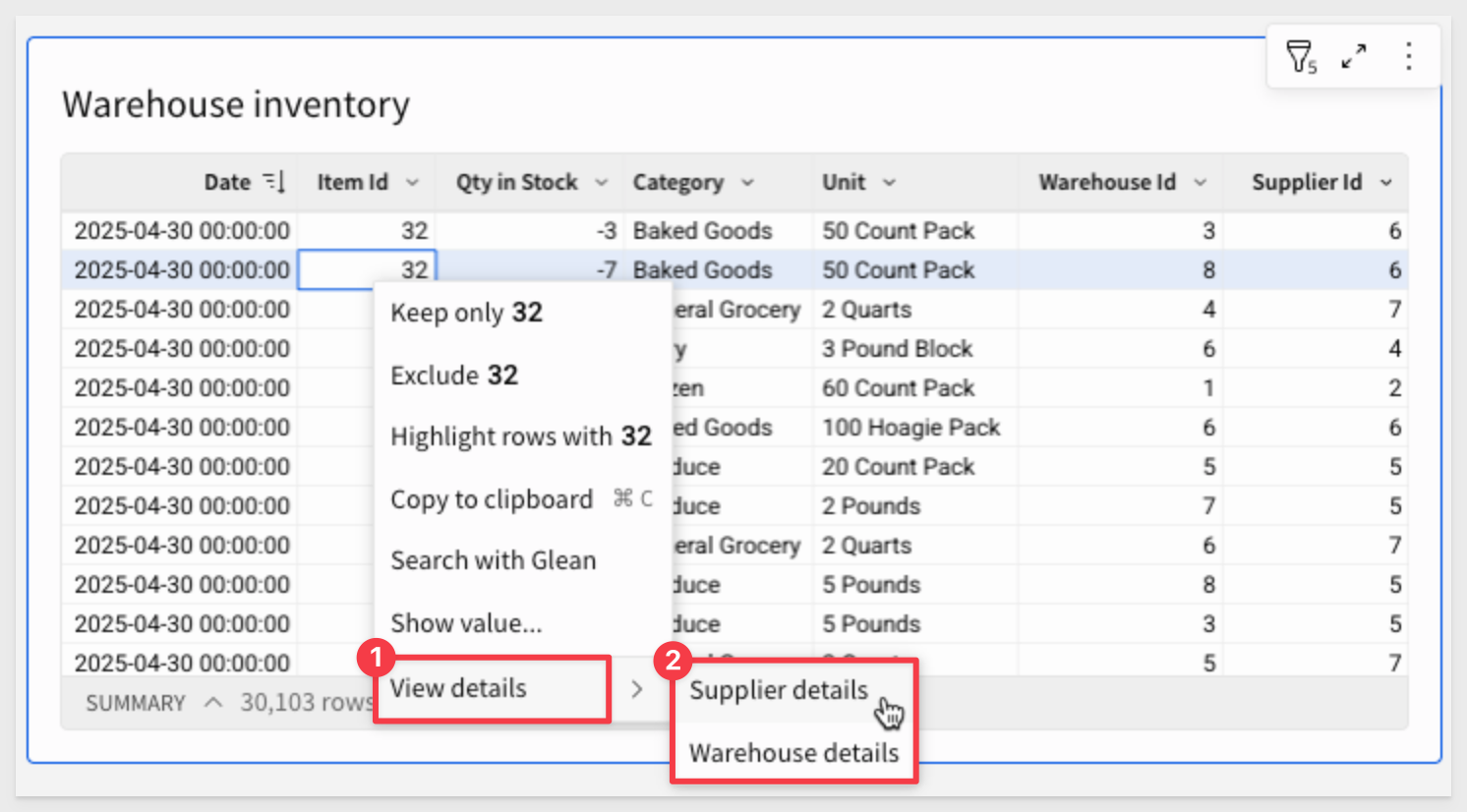Open the three-dot more options menu

[x=1408, y=57]
